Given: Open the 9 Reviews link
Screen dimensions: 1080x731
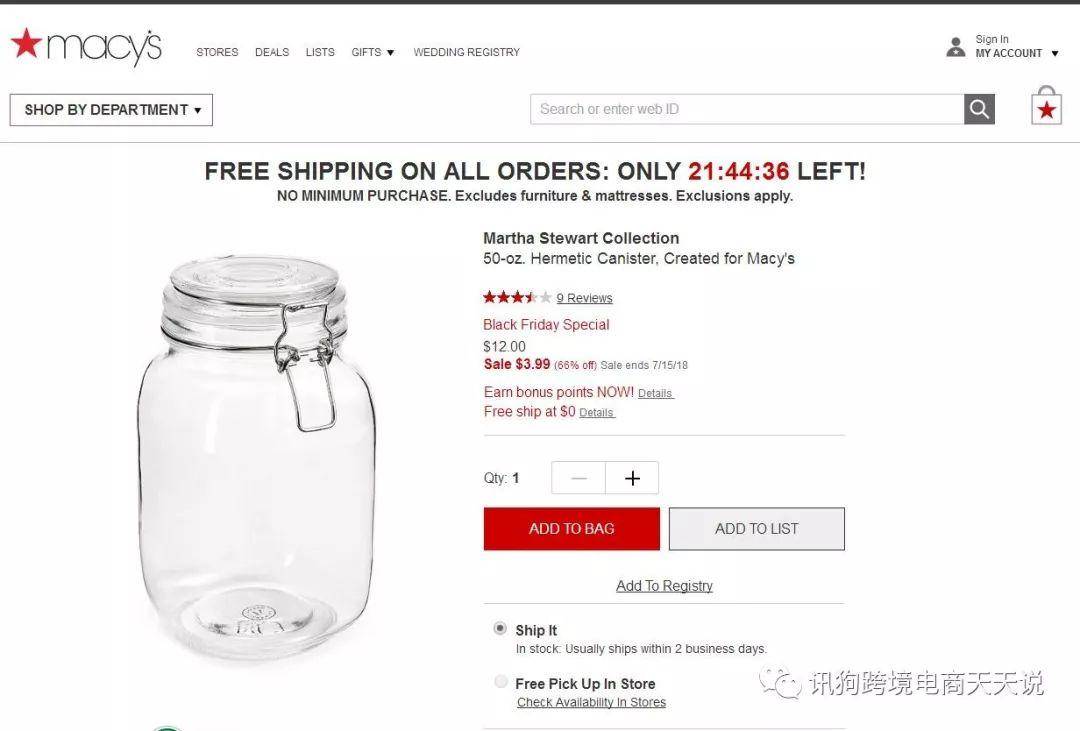Looking at the screenshot, I should pyautogui.click(x=584, y=298).
